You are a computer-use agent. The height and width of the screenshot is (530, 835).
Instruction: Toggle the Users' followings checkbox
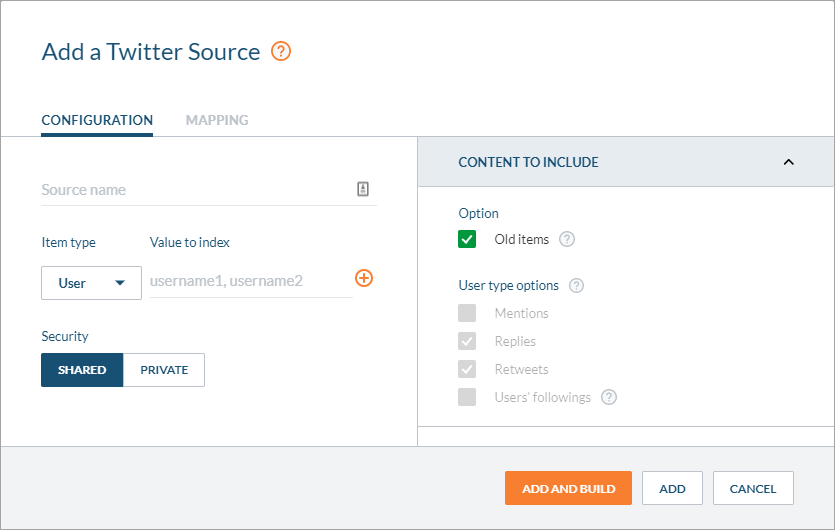click(467, 397)
